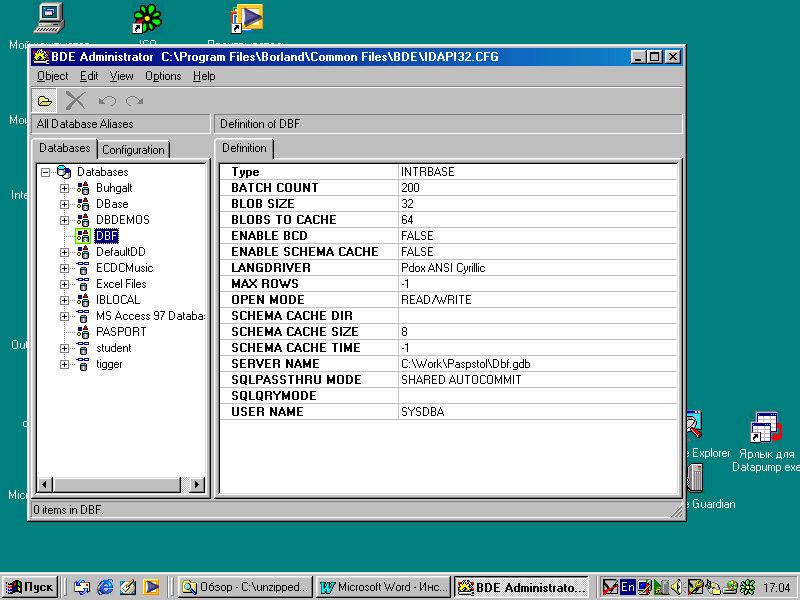Open the View menu
This screenshot has width=800, height=600.
121,76
